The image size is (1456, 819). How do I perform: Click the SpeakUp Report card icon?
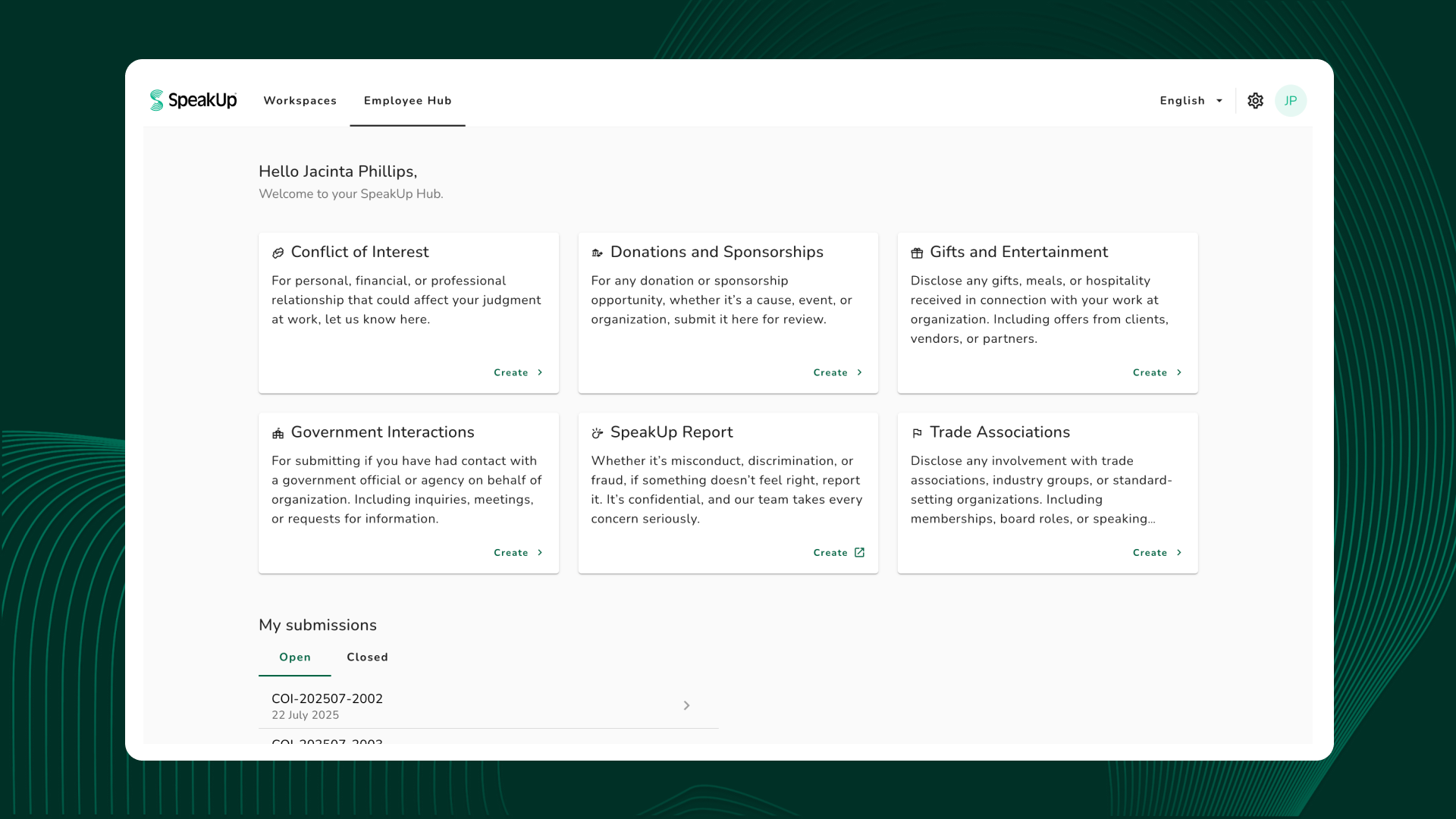(598, 434)
